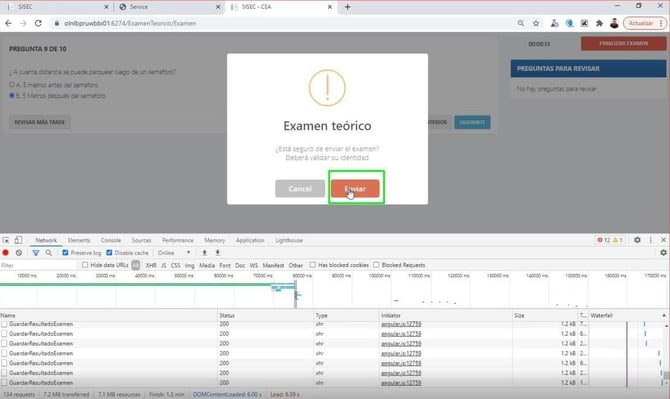This screenshot has width=670, height=399.
Task: Uncheck the Disable cache checkbox
Action: [109, 252]
